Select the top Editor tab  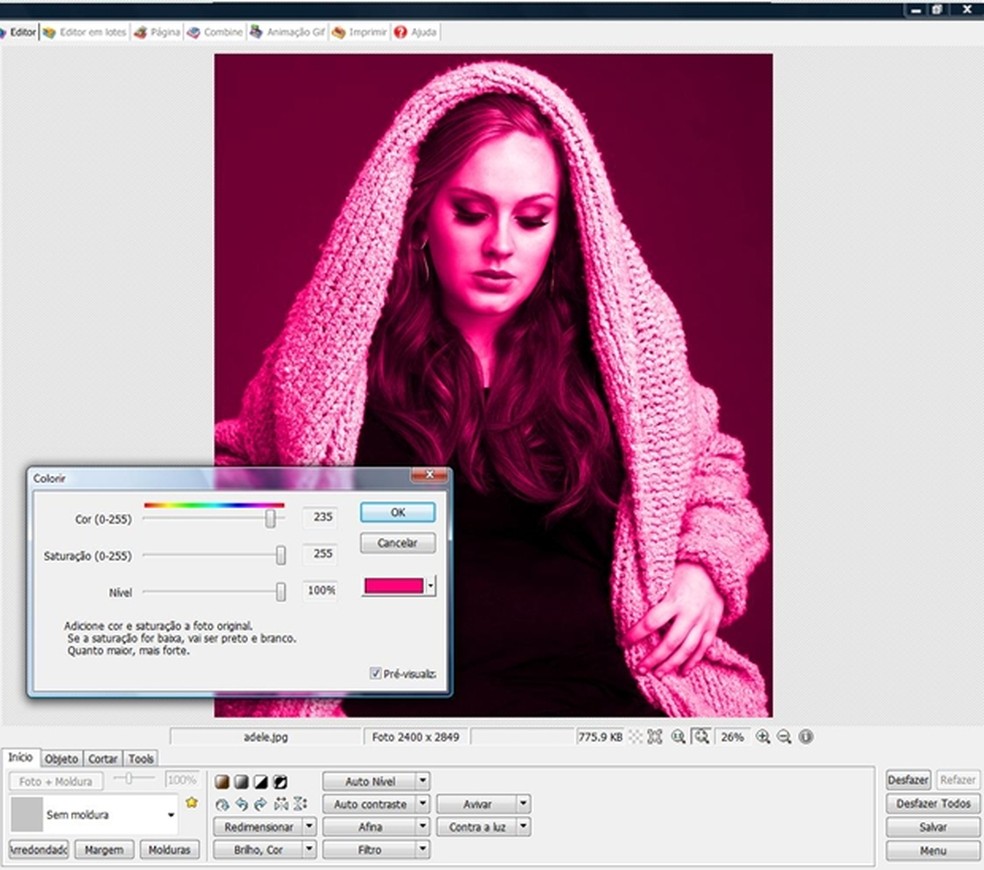click(x=18, y=32)
